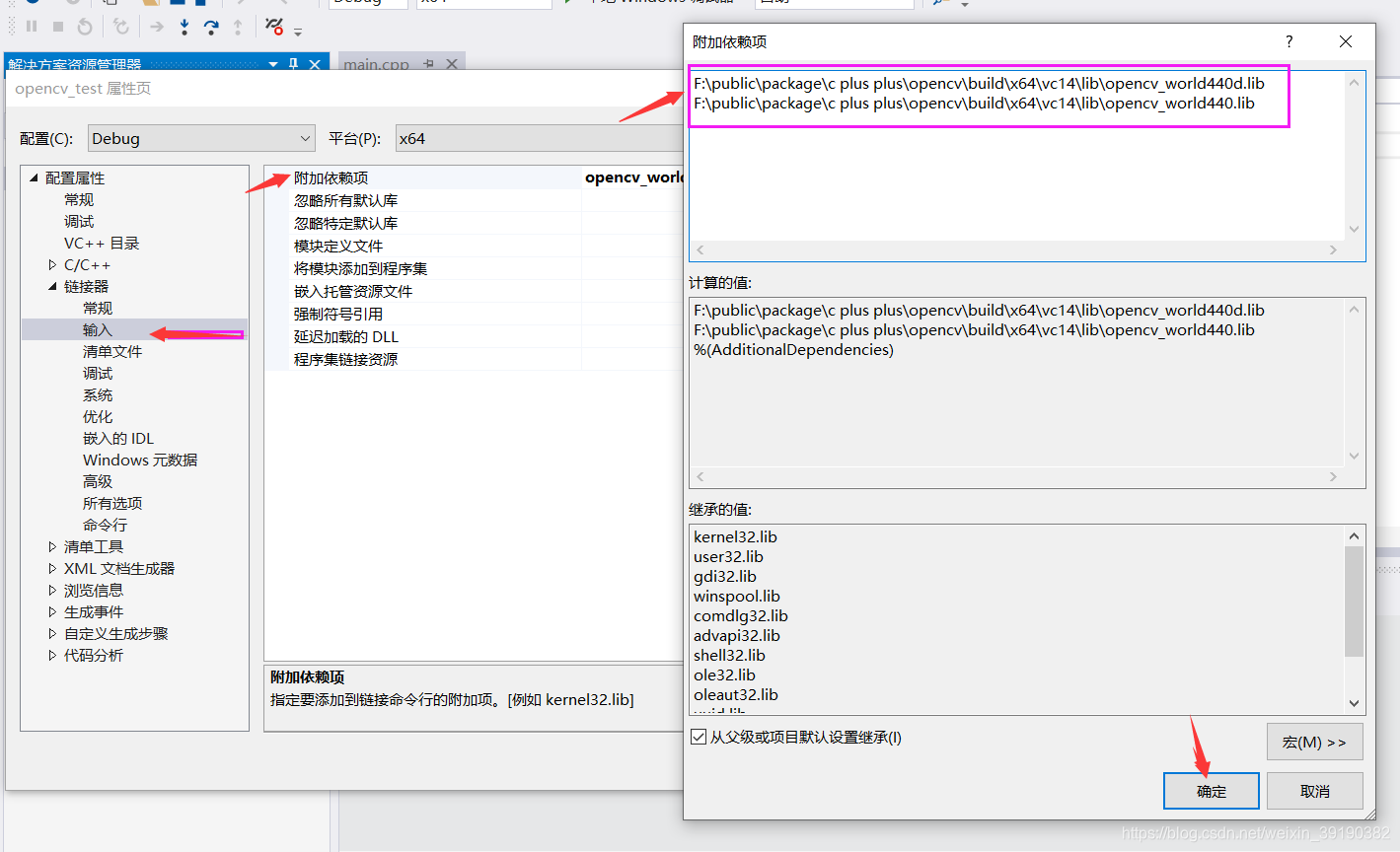Select the 忽略特定默认库 property row

[475, 223]
